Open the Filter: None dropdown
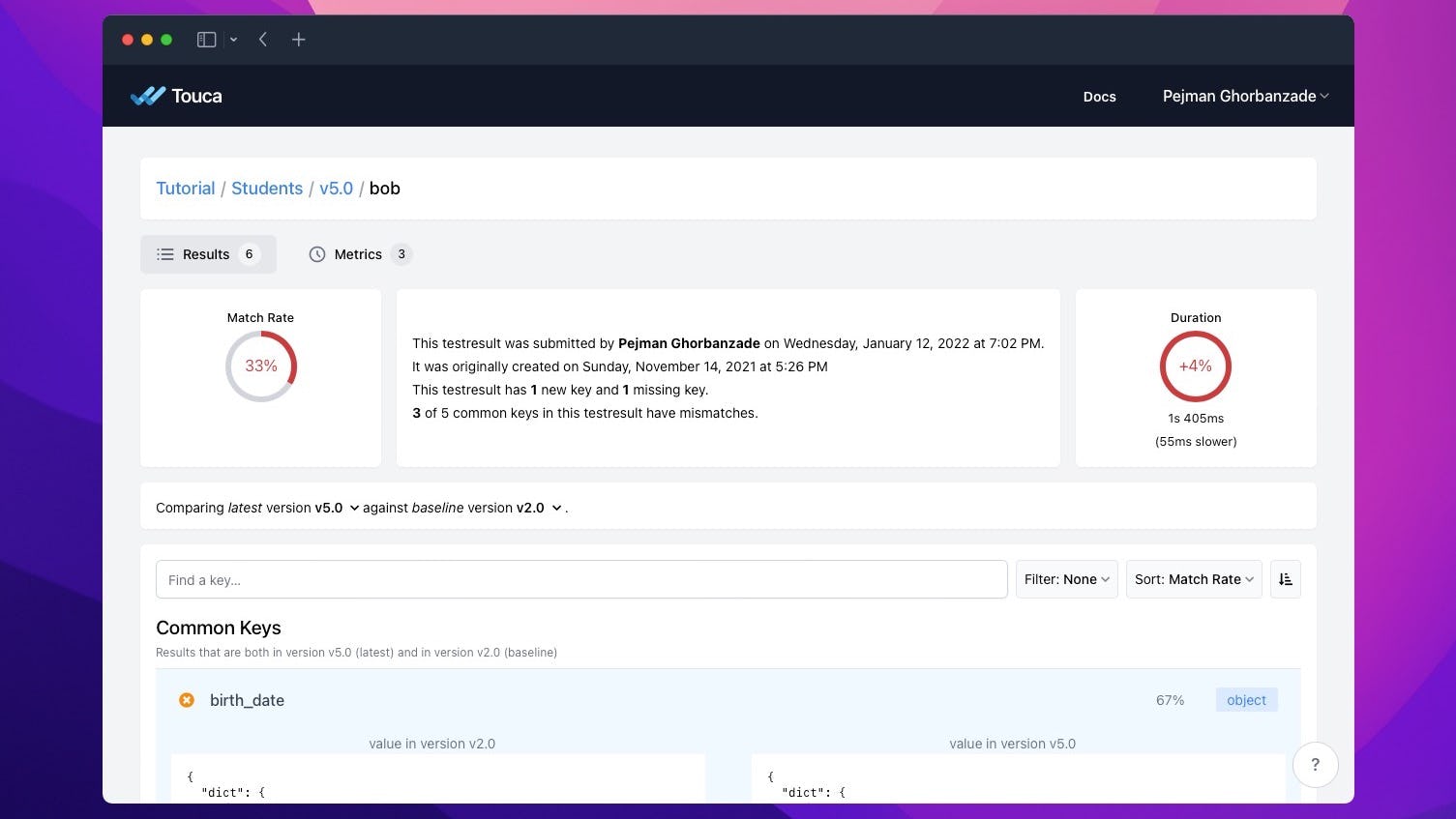 (x=1067, y=579)
